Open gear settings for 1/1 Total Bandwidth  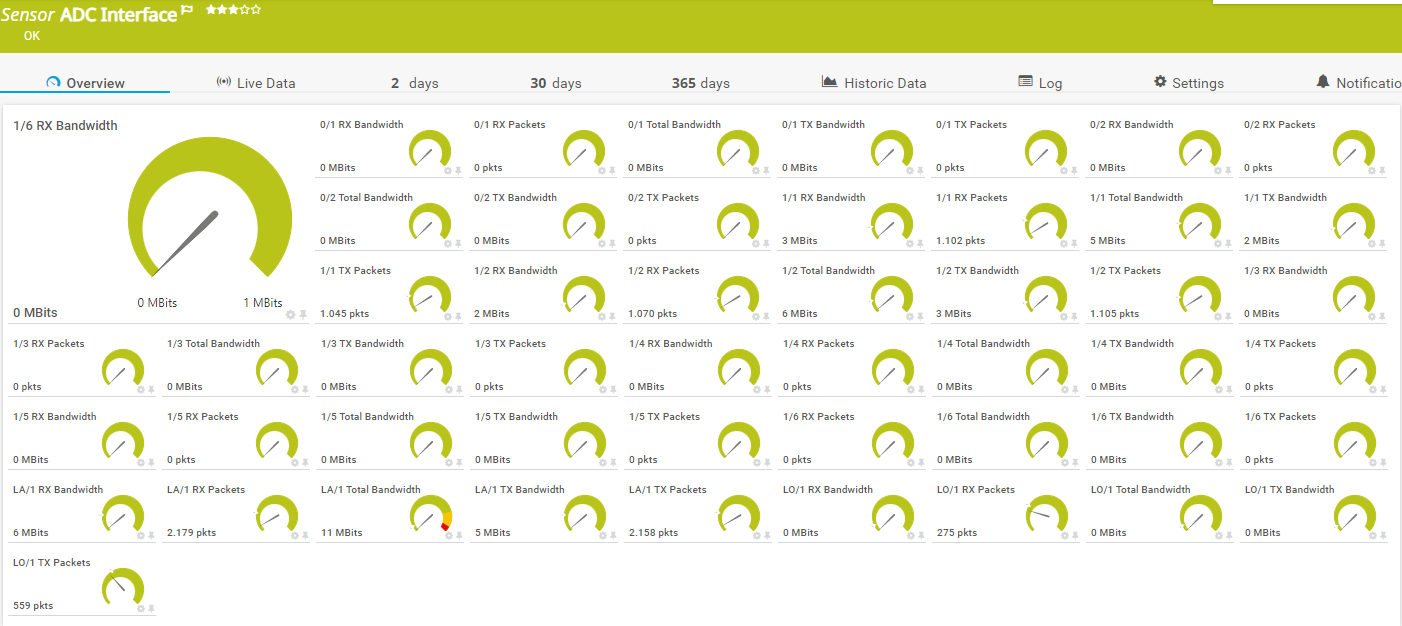(x=1218, y=244)
